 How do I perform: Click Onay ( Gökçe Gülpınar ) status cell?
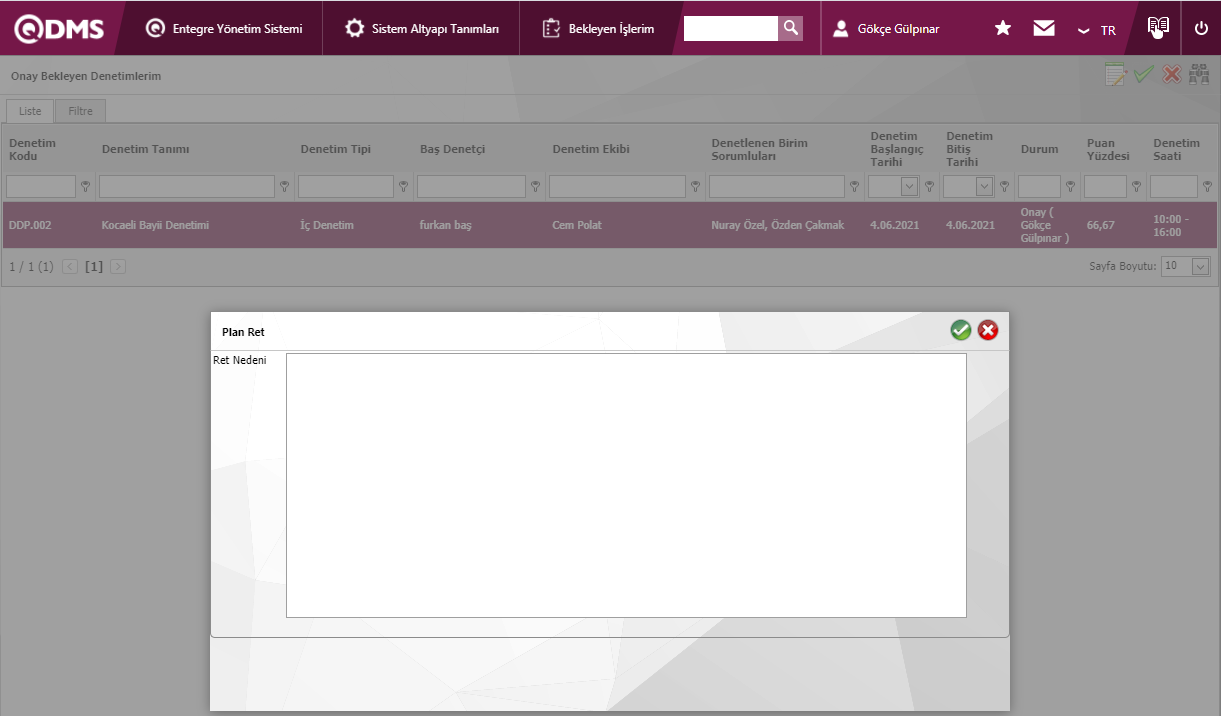(1045, 225)
